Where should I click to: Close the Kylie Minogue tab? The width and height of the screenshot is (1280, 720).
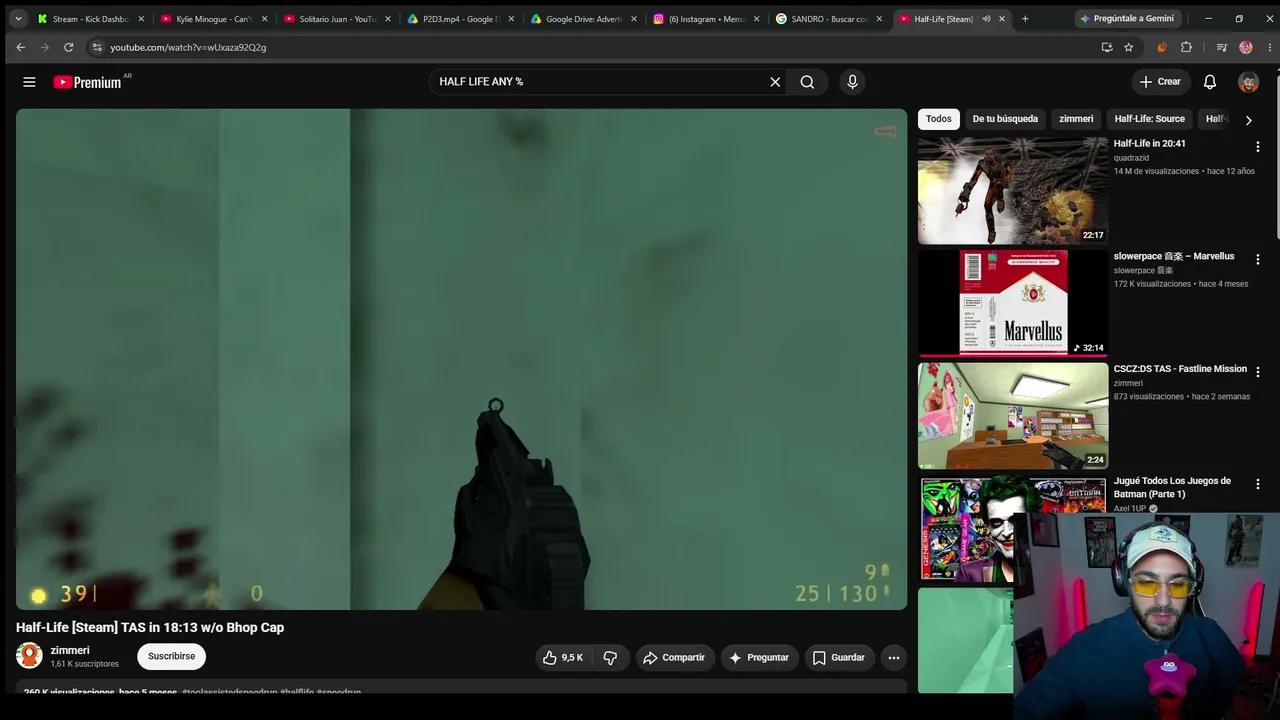coord(264,19)
